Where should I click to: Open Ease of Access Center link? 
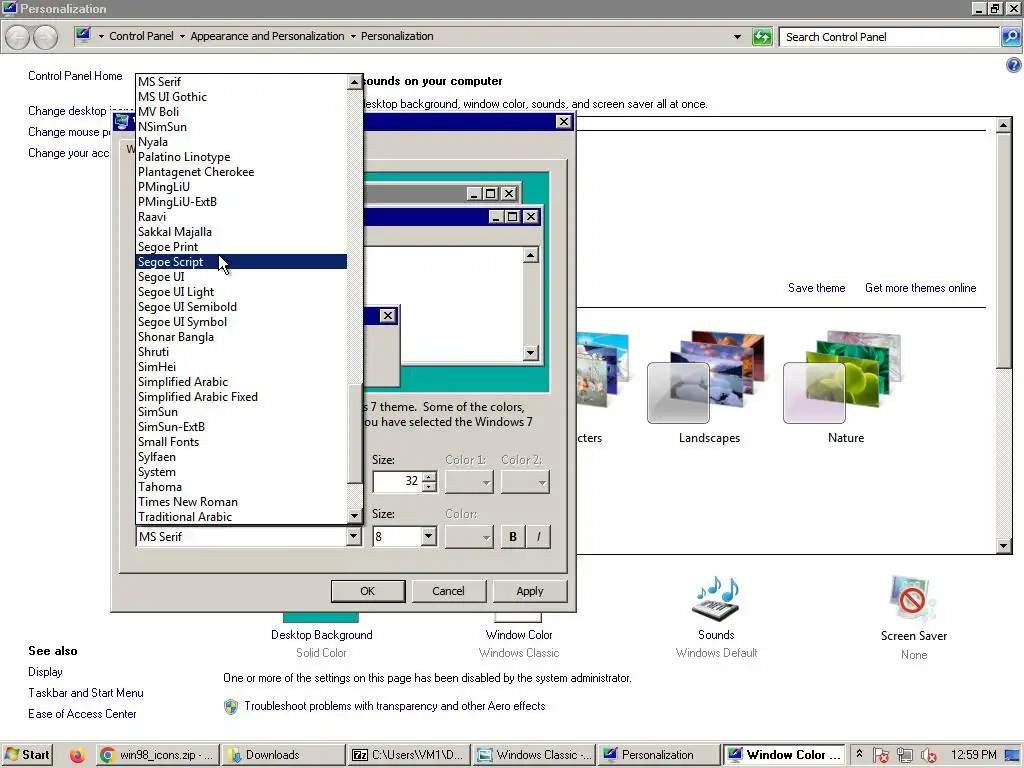click(82, 714)
